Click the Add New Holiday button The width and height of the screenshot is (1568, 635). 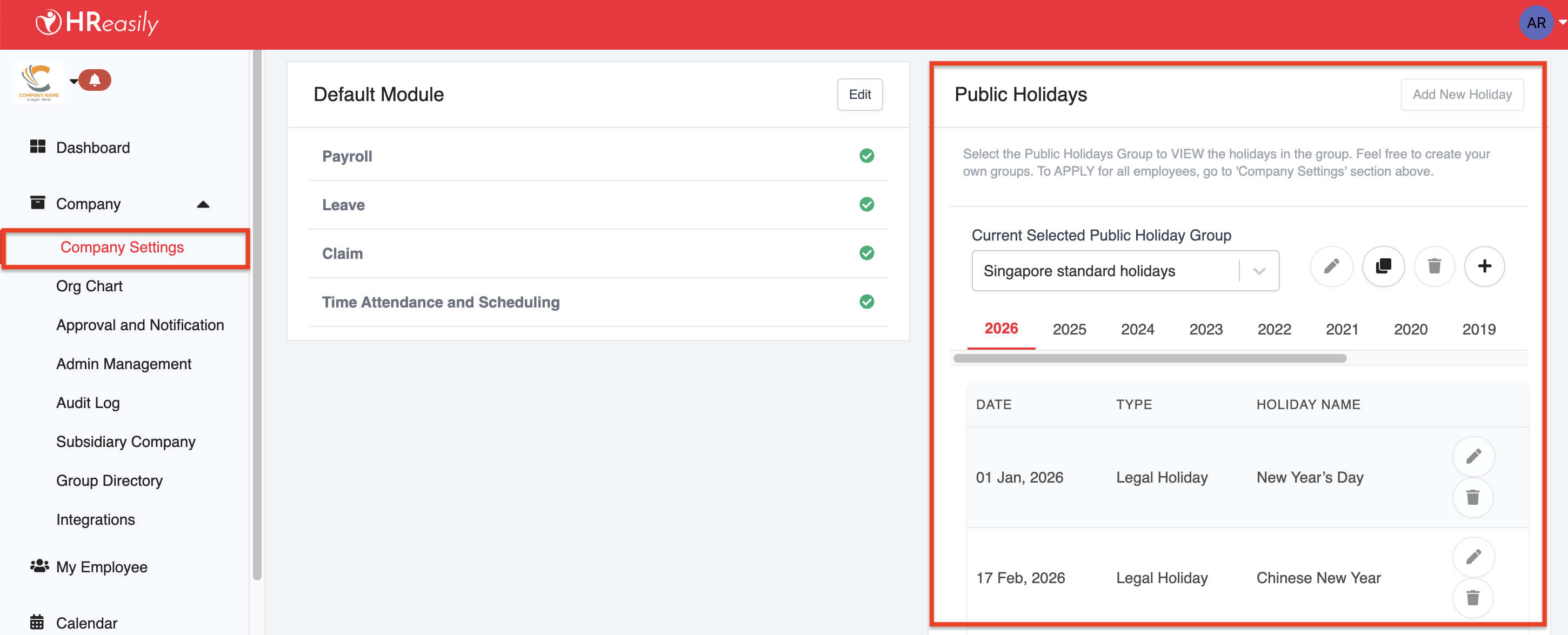pos(1462,95)
